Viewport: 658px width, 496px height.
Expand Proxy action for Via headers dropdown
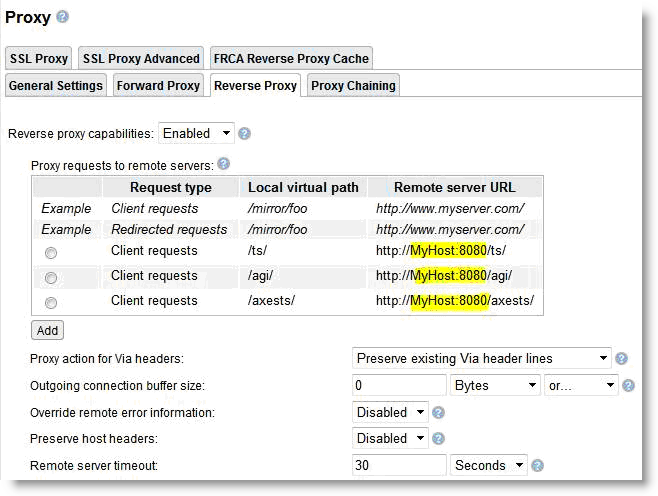pyautogui.click(x=482, y=358)
